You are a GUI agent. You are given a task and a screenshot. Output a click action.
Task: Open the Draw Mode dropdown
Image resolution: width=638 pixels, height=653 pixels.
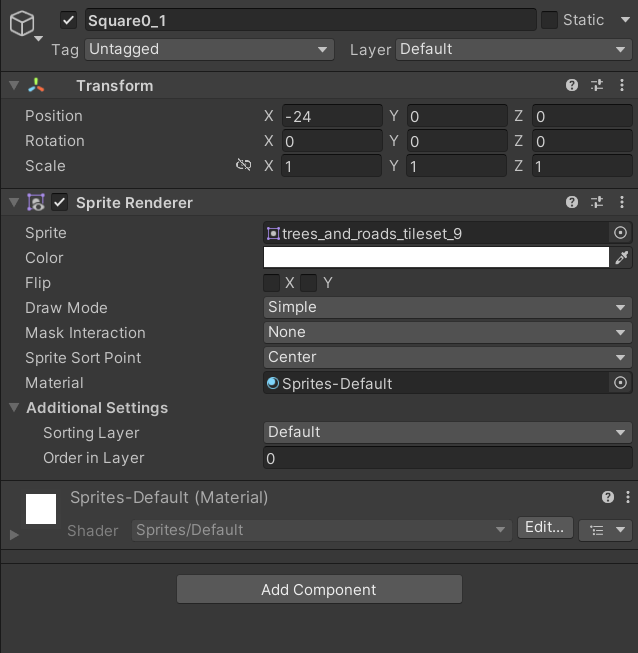coord(448,307)
